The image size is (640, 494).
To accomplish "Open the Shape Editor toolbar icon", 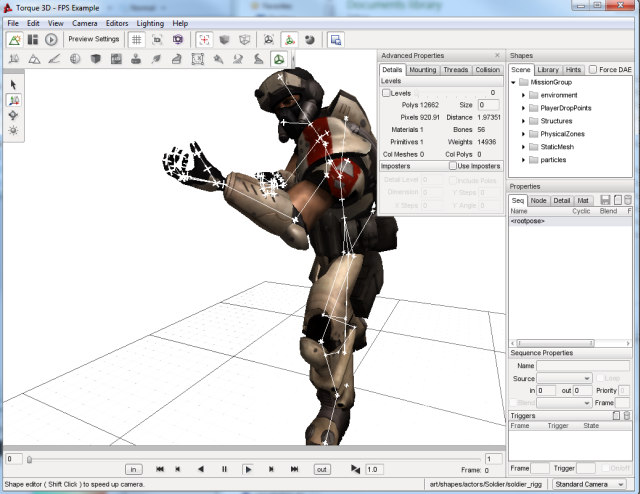I will [x=277, y=59].
